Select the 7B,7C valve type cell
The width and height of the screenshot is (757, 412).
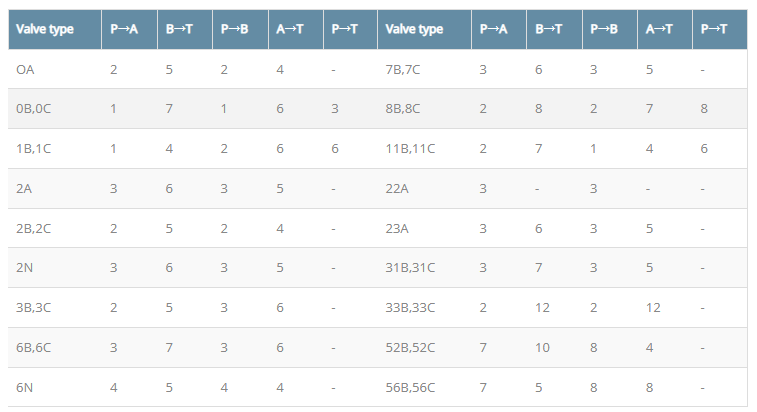(x=405, y=69)
